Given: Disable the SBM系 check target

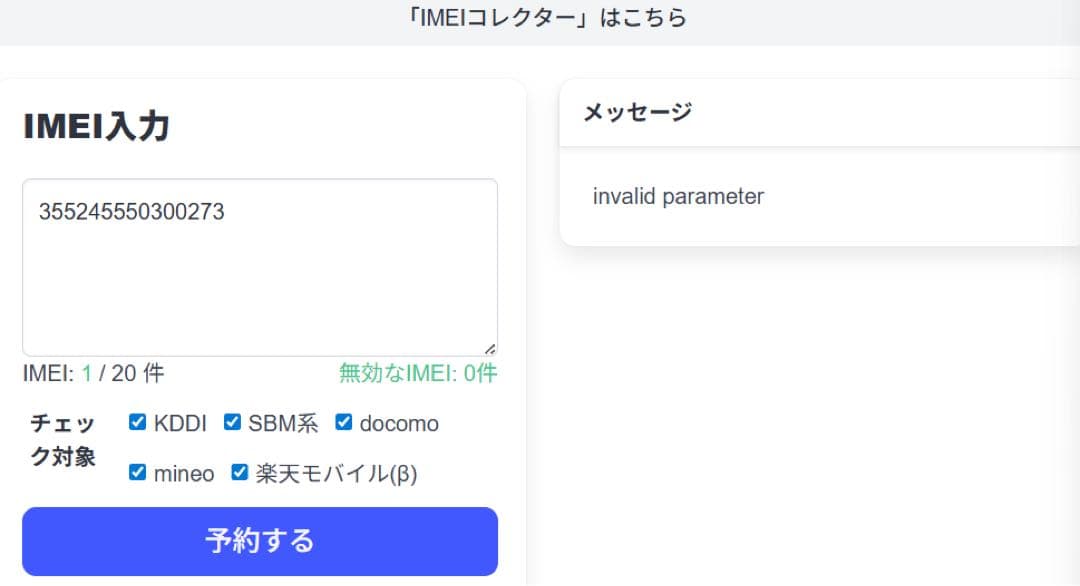Looking at the screenshot, I should coord(232,422).
